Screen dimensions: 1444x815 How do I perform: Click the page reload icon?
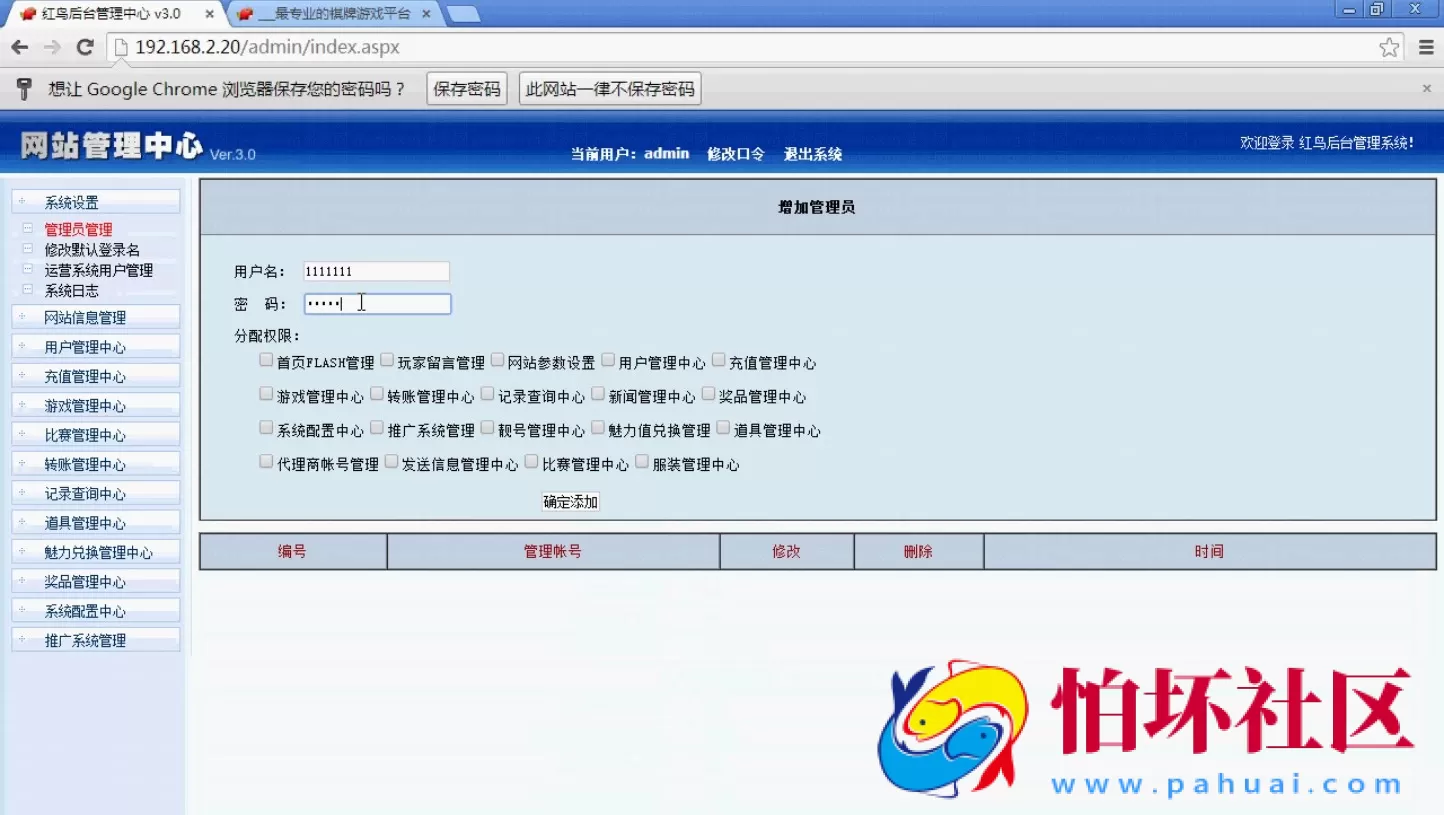[85, 46]
